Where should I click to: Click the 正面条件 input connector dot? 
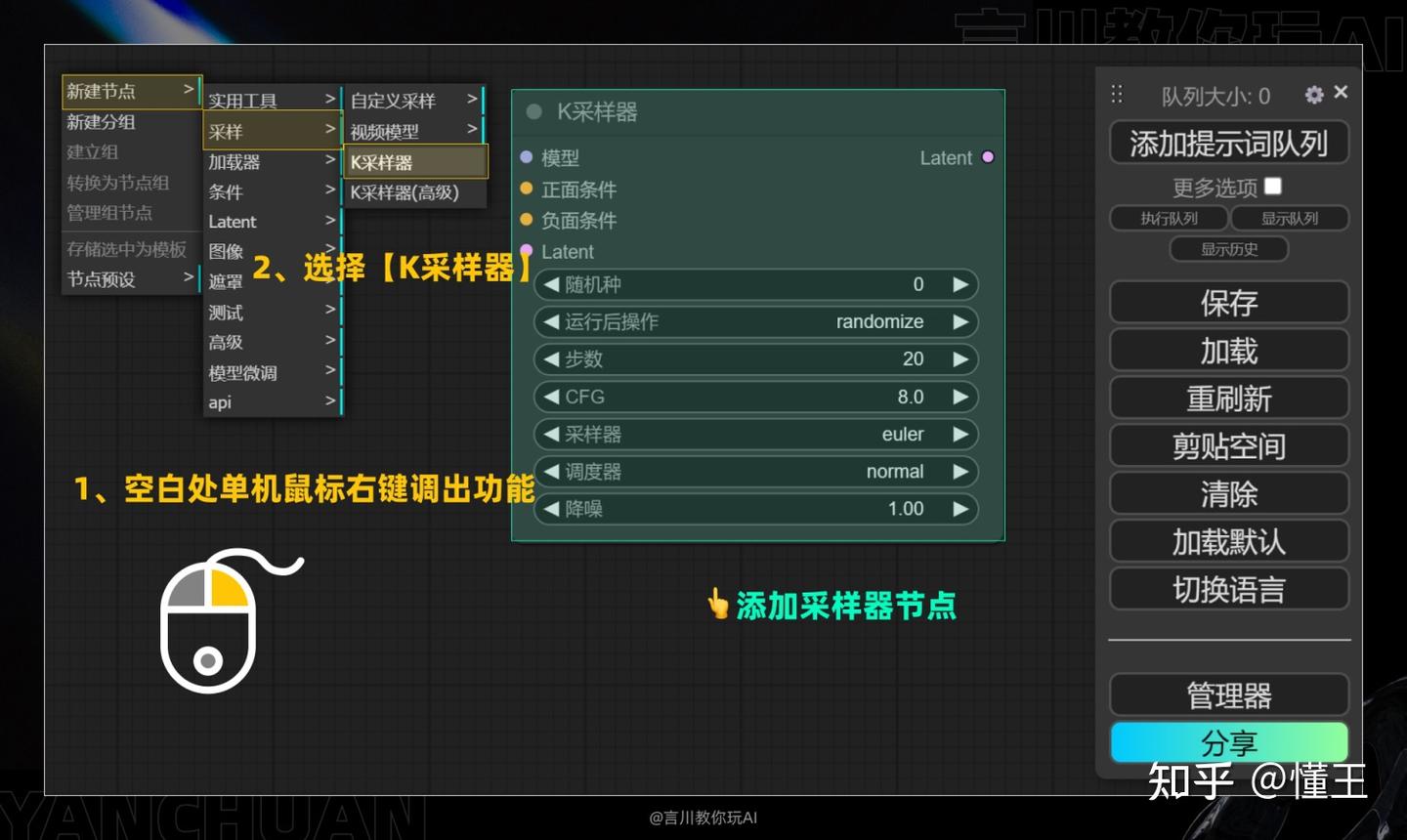coord(527,188)
